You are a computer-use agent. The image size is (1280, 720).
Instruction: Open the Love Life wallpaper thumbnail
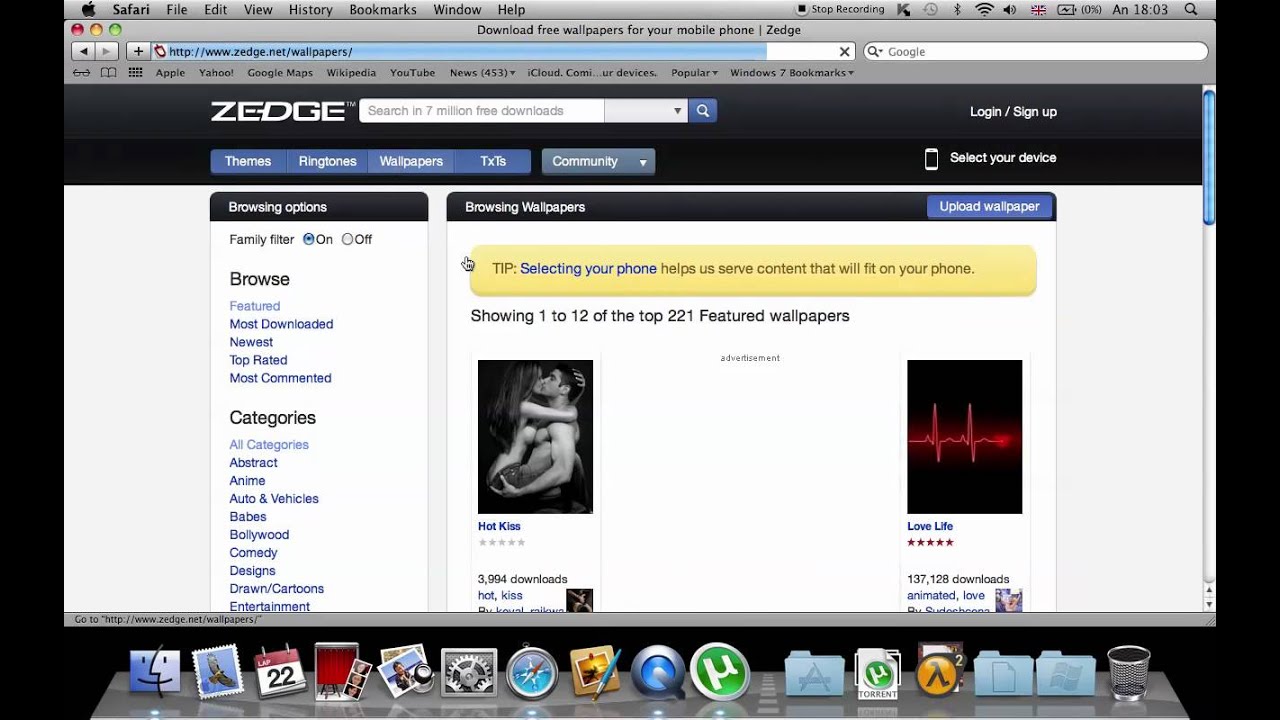point(964,437)
